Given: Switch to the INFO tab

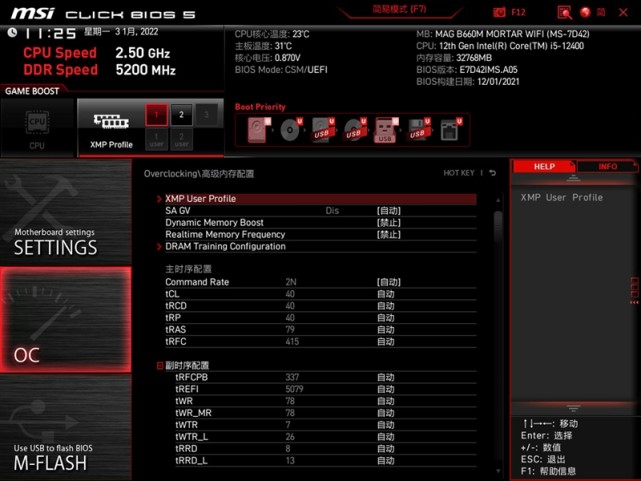Looking at the screenshot, I should click(607, 166).
